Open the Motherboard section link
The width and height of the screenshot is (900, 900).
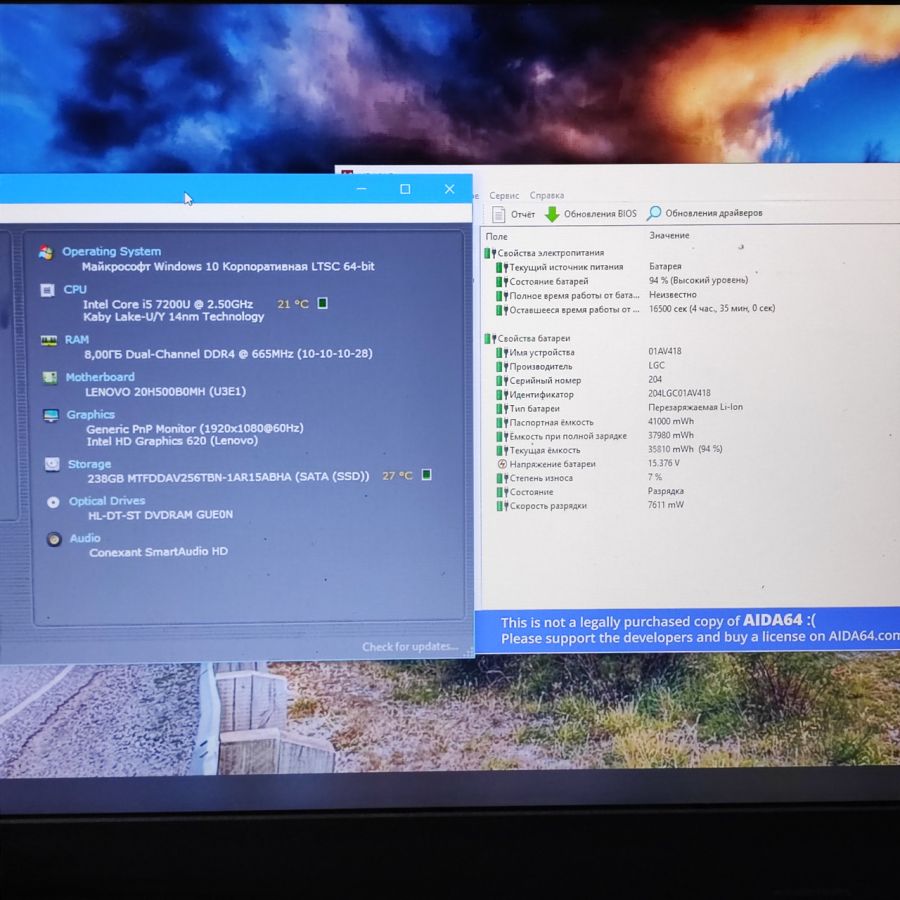(100, 377)
